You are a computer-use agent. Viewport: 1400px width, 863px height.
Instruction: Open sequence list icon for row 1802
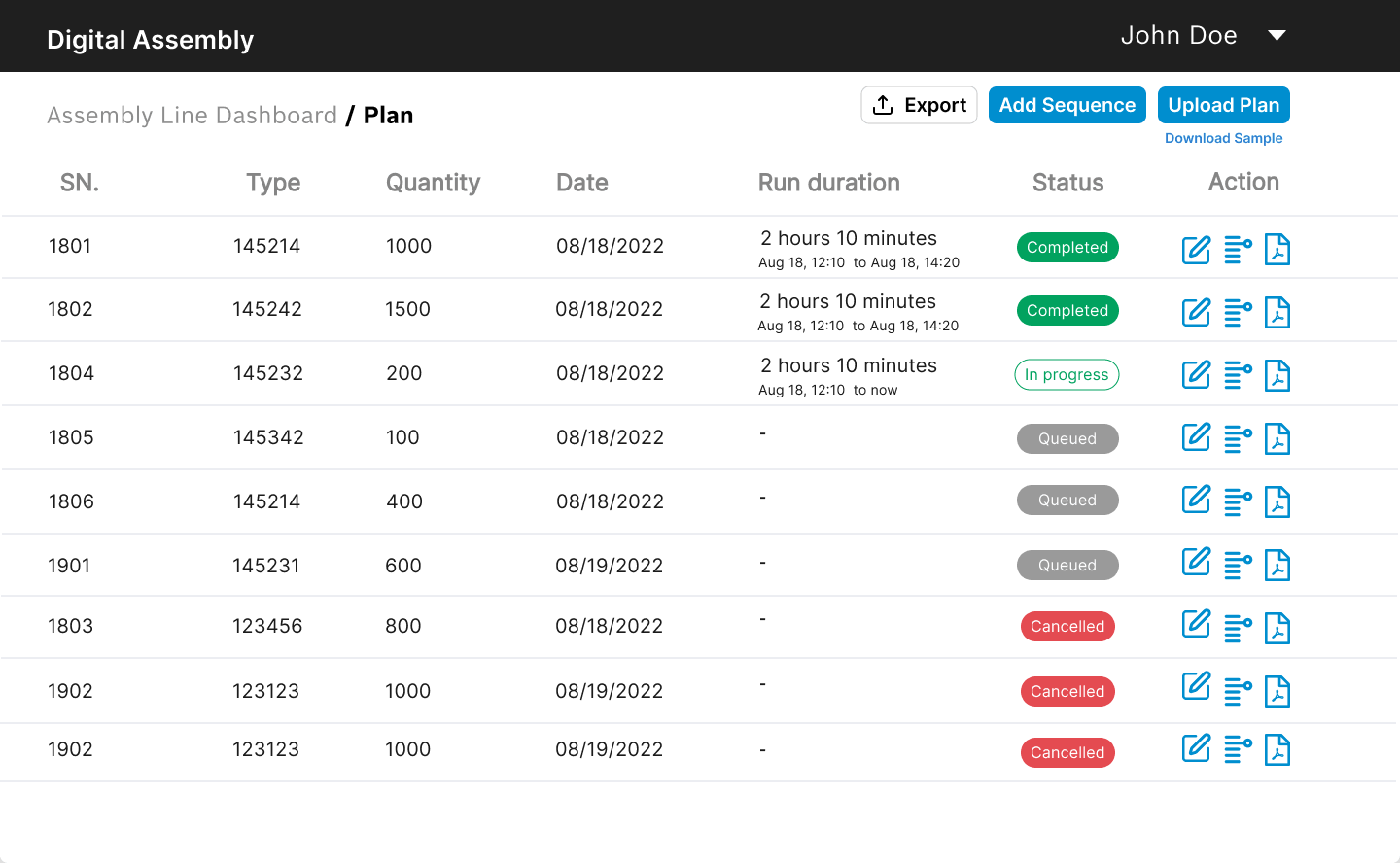(x=1237, y=313)
